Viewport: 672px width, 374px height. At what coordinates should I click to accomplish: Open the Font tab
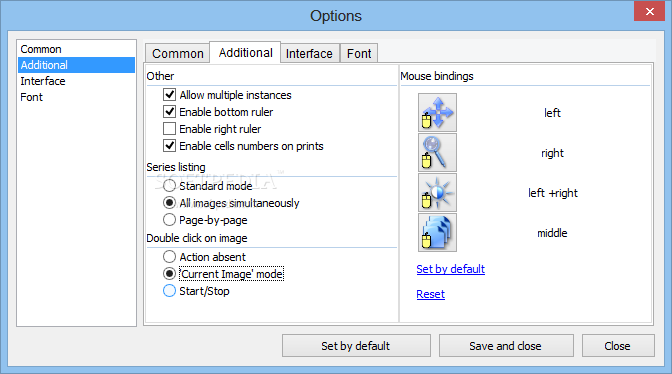[359, 54]
